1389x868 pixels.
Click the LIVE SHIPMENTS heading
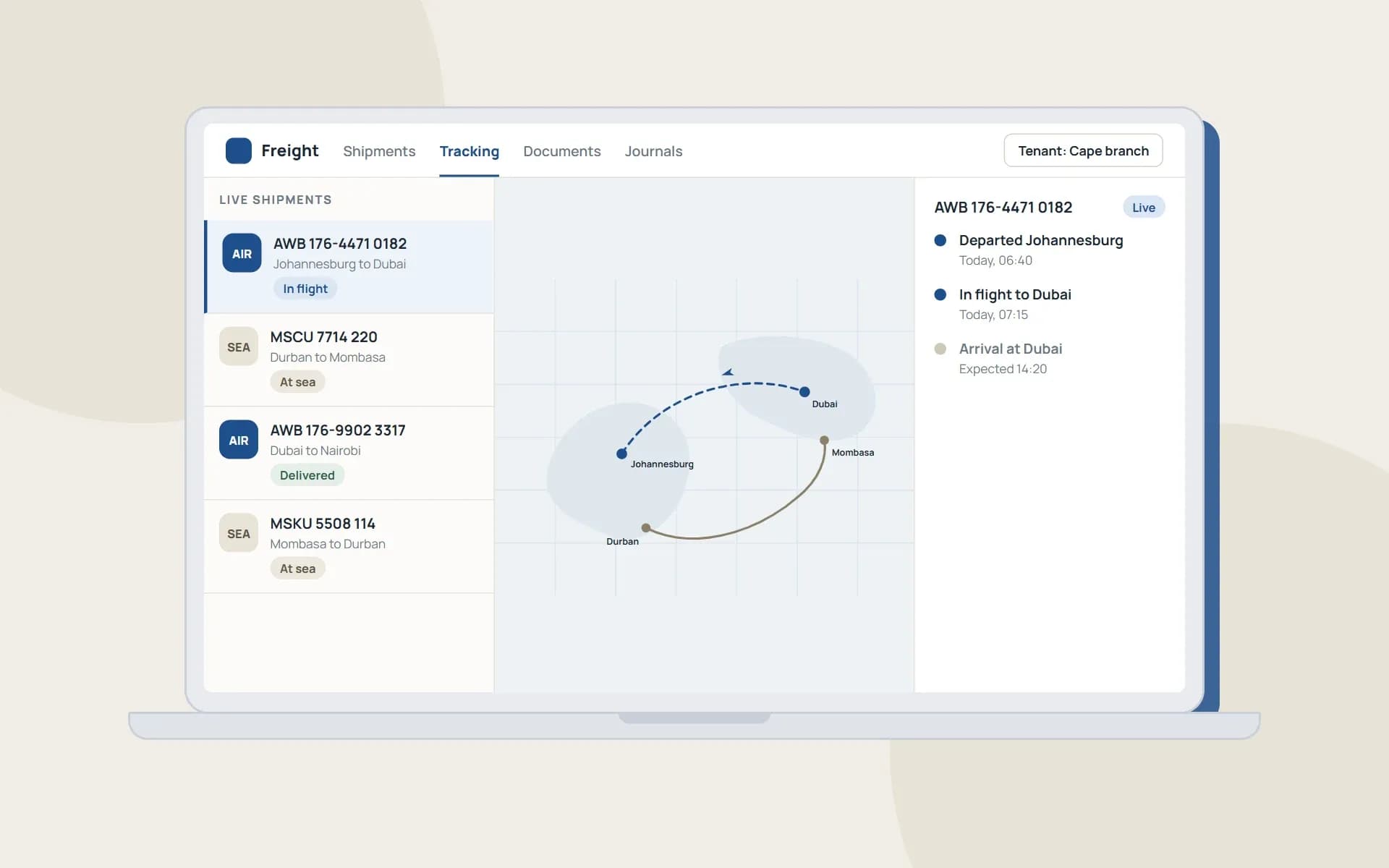tap(276, 200)
